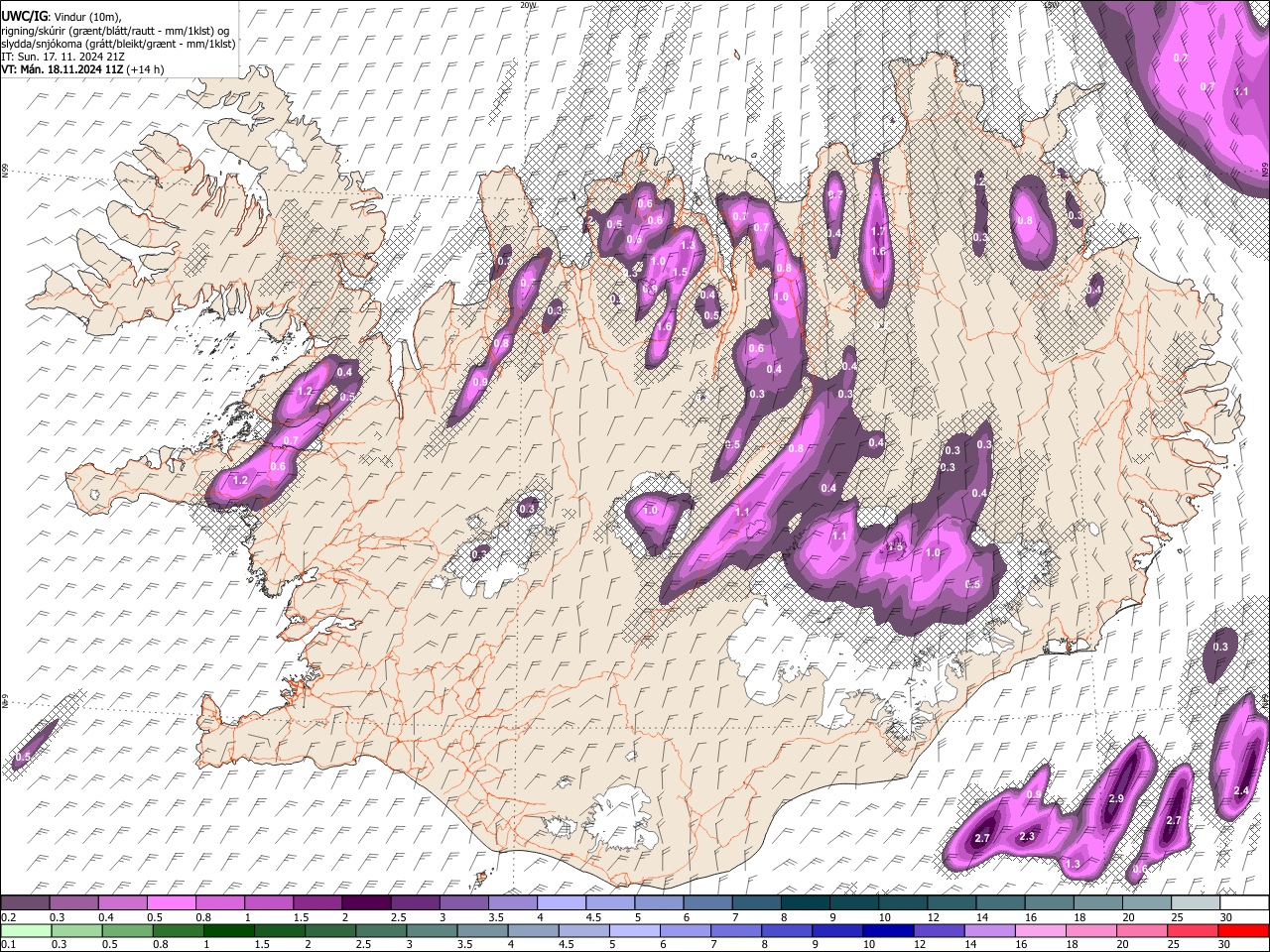This screenshot has height=952, width=1270.
Task: Click the 2.9 precipitation value offshore southeast
Action: coord(1115,799)
